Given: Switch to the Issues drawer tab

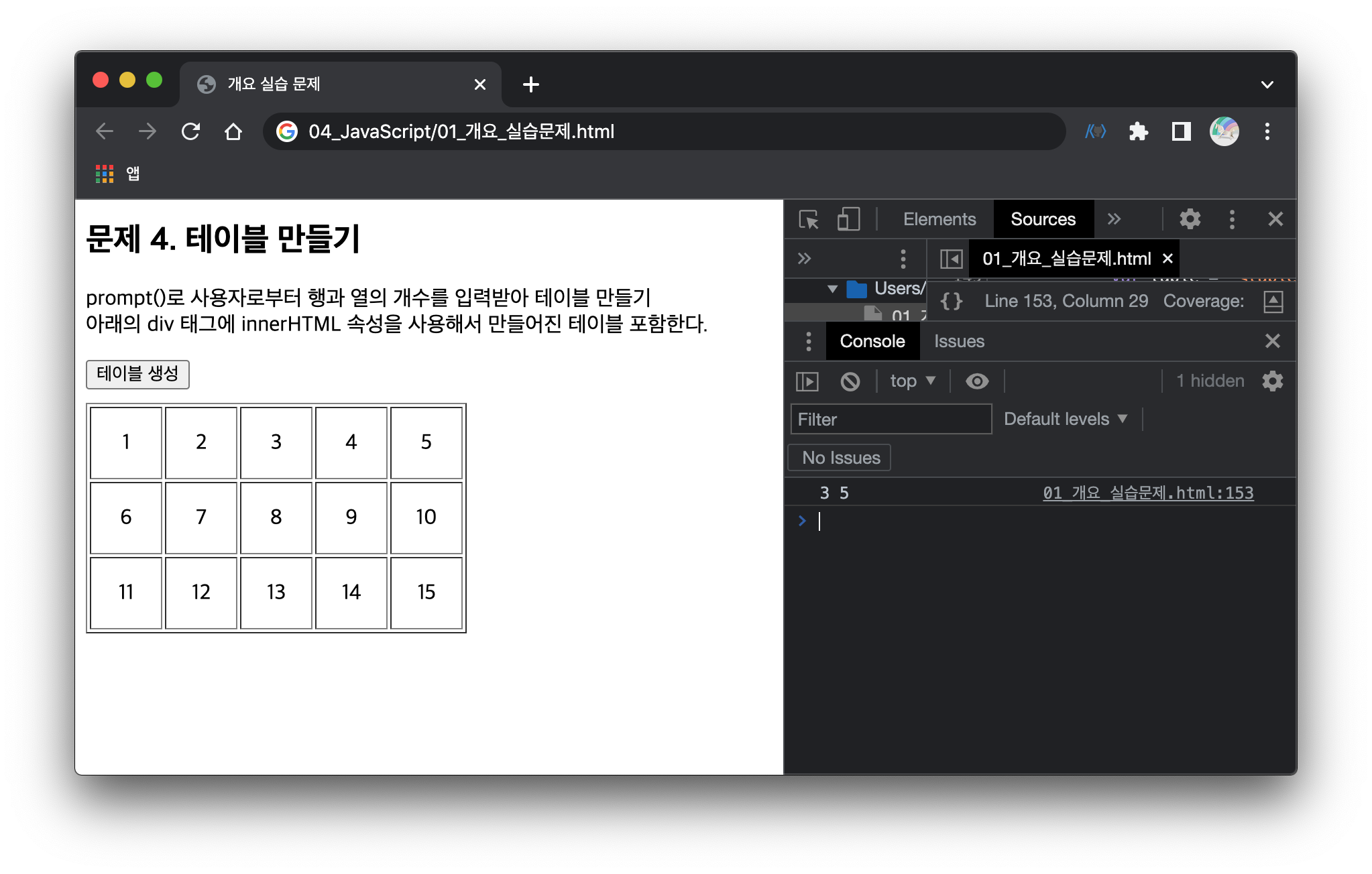Looking at the screenshot, I should click(959, 341).
